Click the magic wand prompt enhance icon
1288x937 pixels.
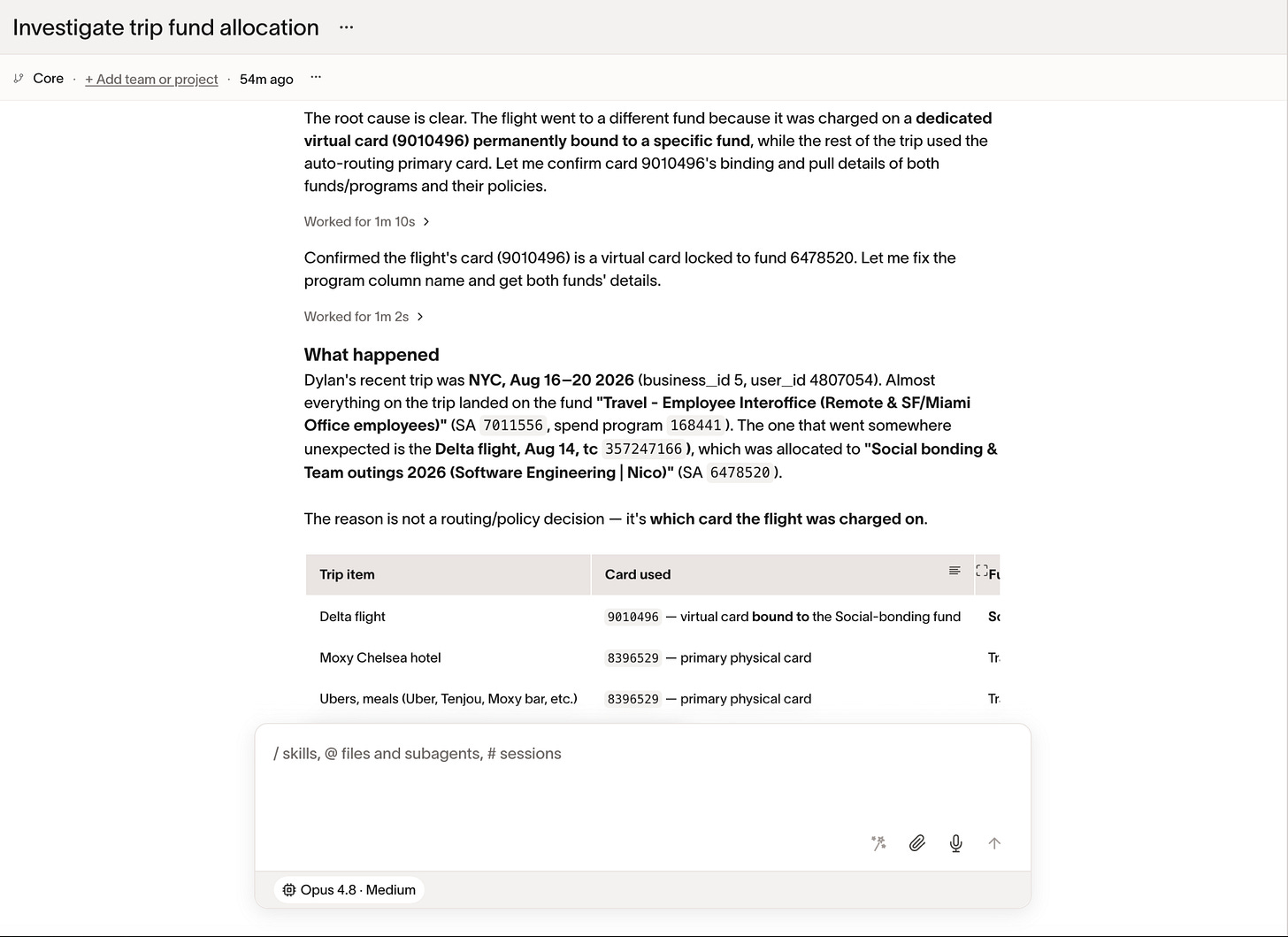pos(878,843)
